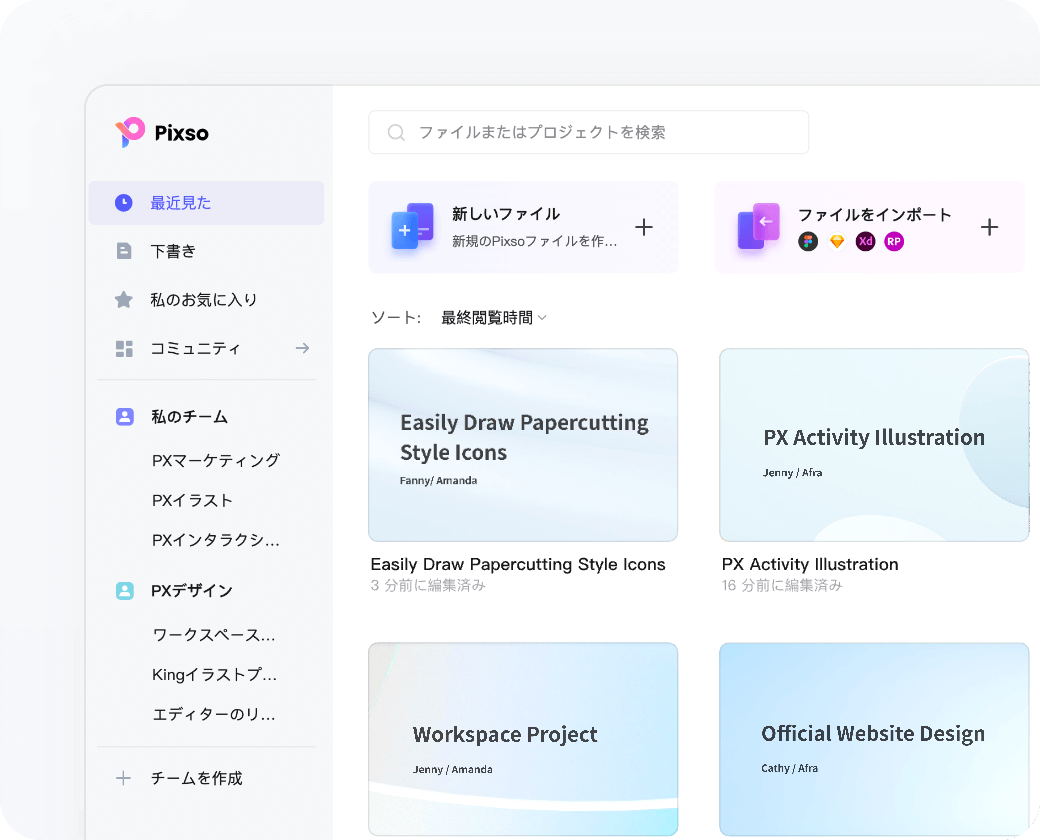Screen dimensions: 1040x840
Task: Click the plus on ファイルをインポート card
Action: click(x=989, y=228)
